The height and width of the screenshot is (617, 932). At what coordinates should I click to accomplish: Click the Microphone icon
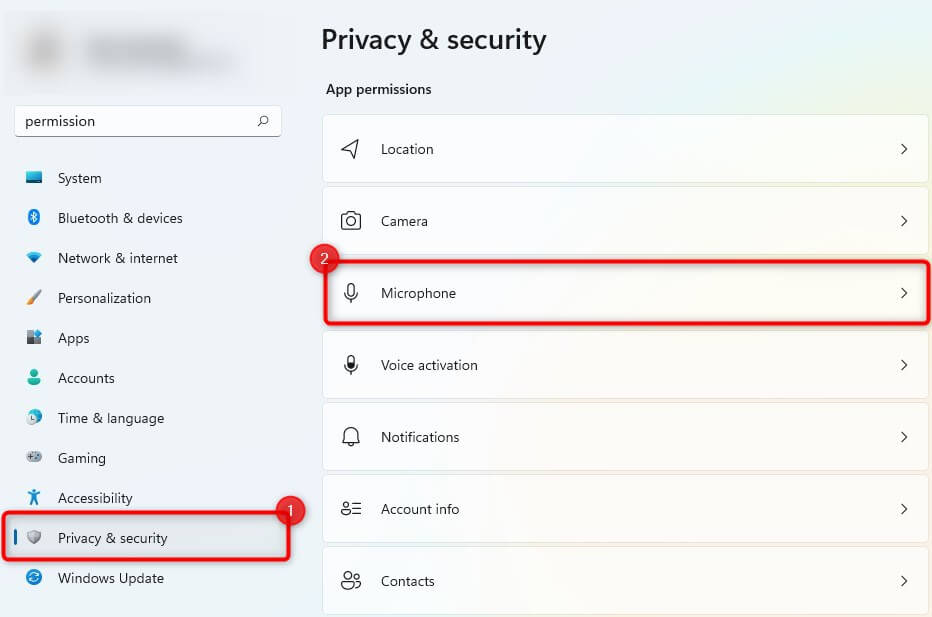pos(351,293)
